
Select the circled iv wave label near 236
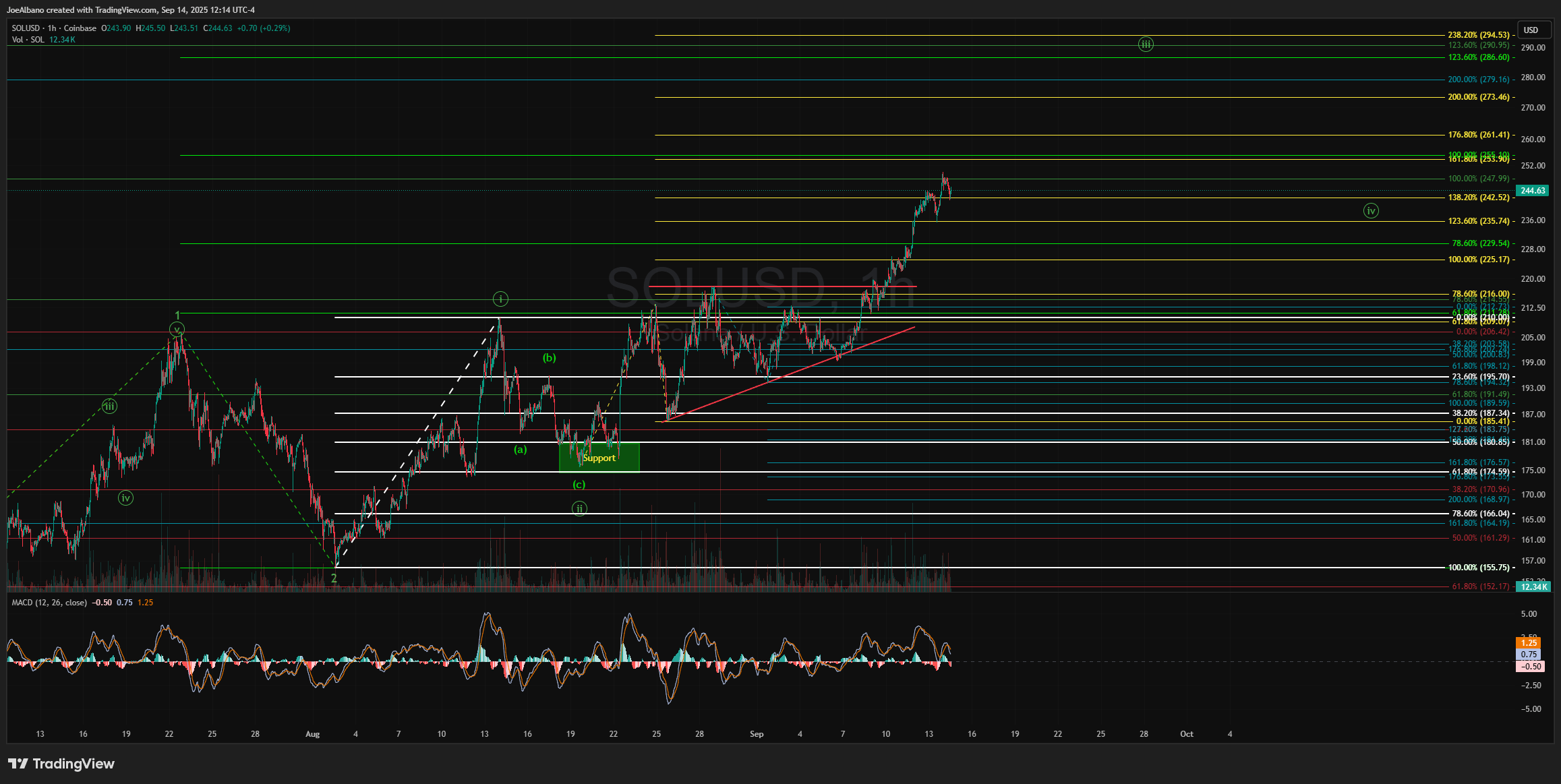click(x=1371, y=211)
